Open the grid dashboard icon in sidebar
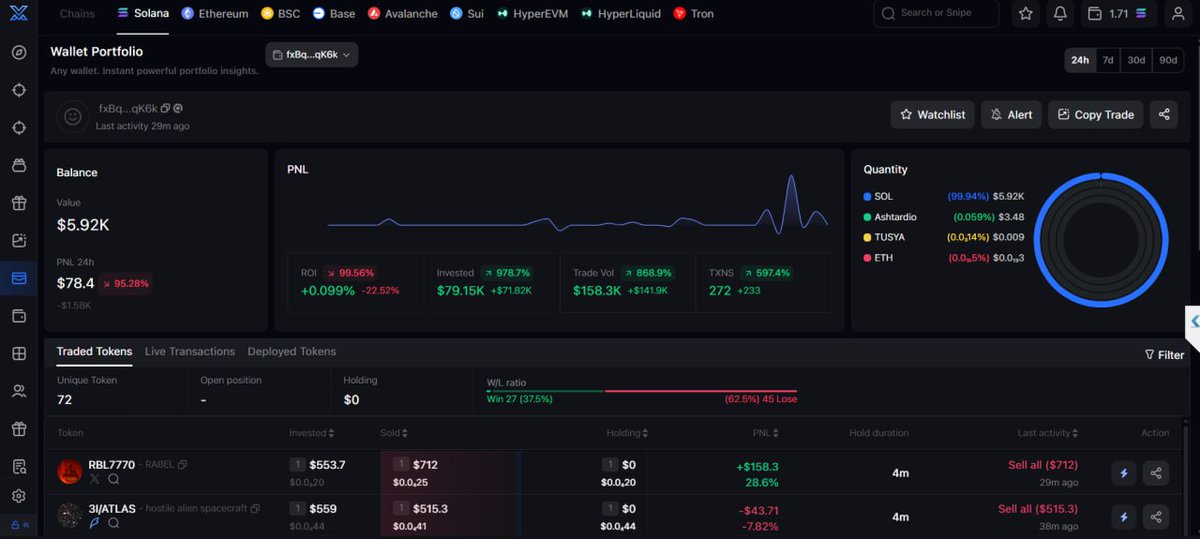Viewport: 1200px width, 539px height. click(18, 354)
